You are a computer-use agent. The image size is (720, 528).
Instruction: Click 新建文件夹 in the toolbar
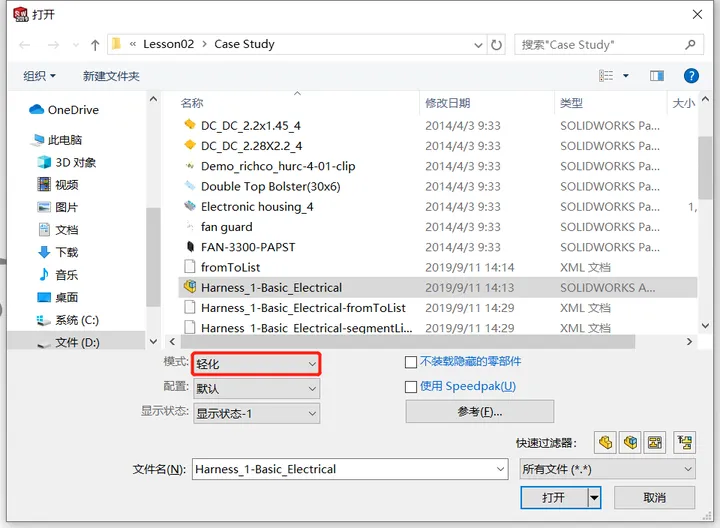tap(111, 76)
